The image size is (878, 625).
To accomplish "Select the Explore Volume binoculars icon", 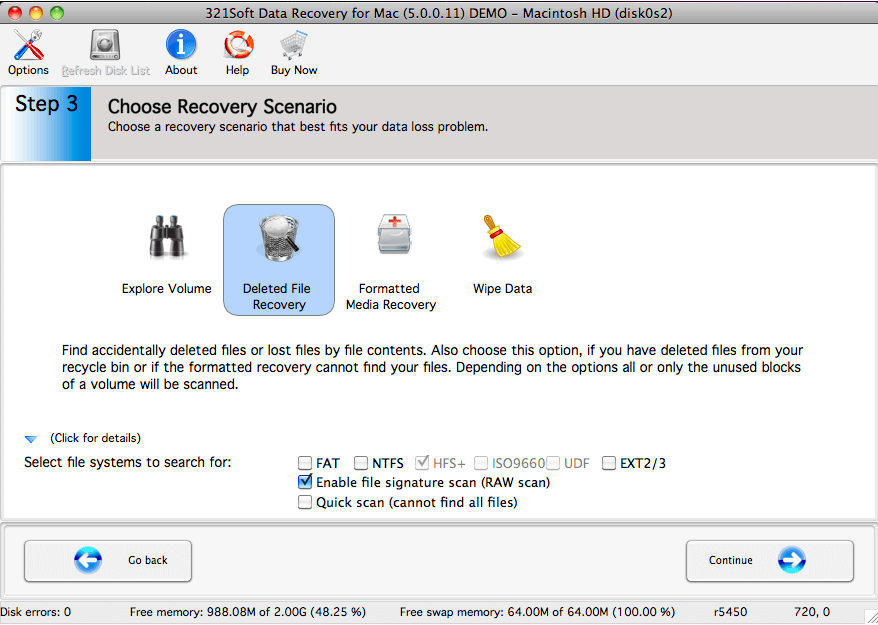I will coord(167,237).
